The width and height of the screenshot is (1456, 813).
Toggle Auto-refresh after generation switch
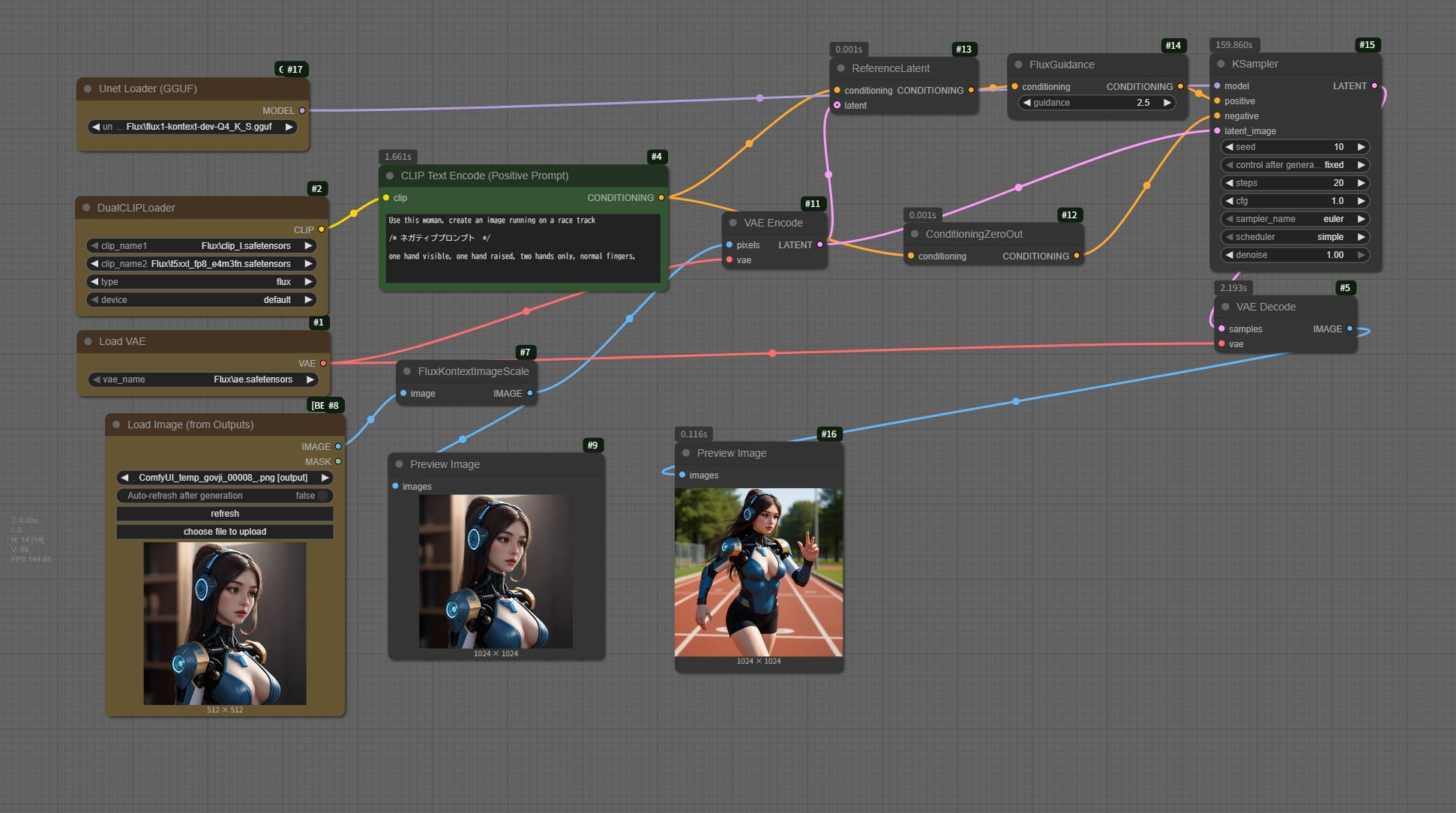pyautogui.click(x=322, y=496)
